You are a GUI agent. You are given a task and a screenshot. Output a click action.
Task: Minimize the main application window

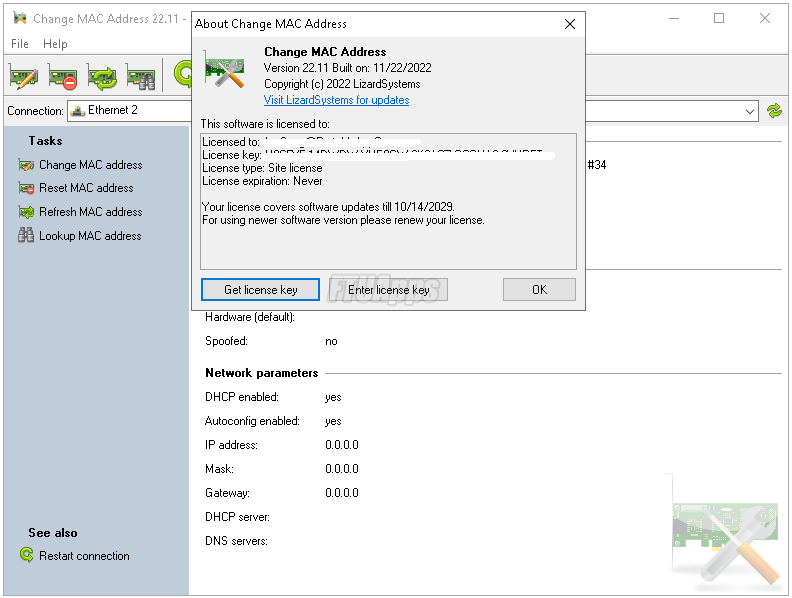point(674,18)
